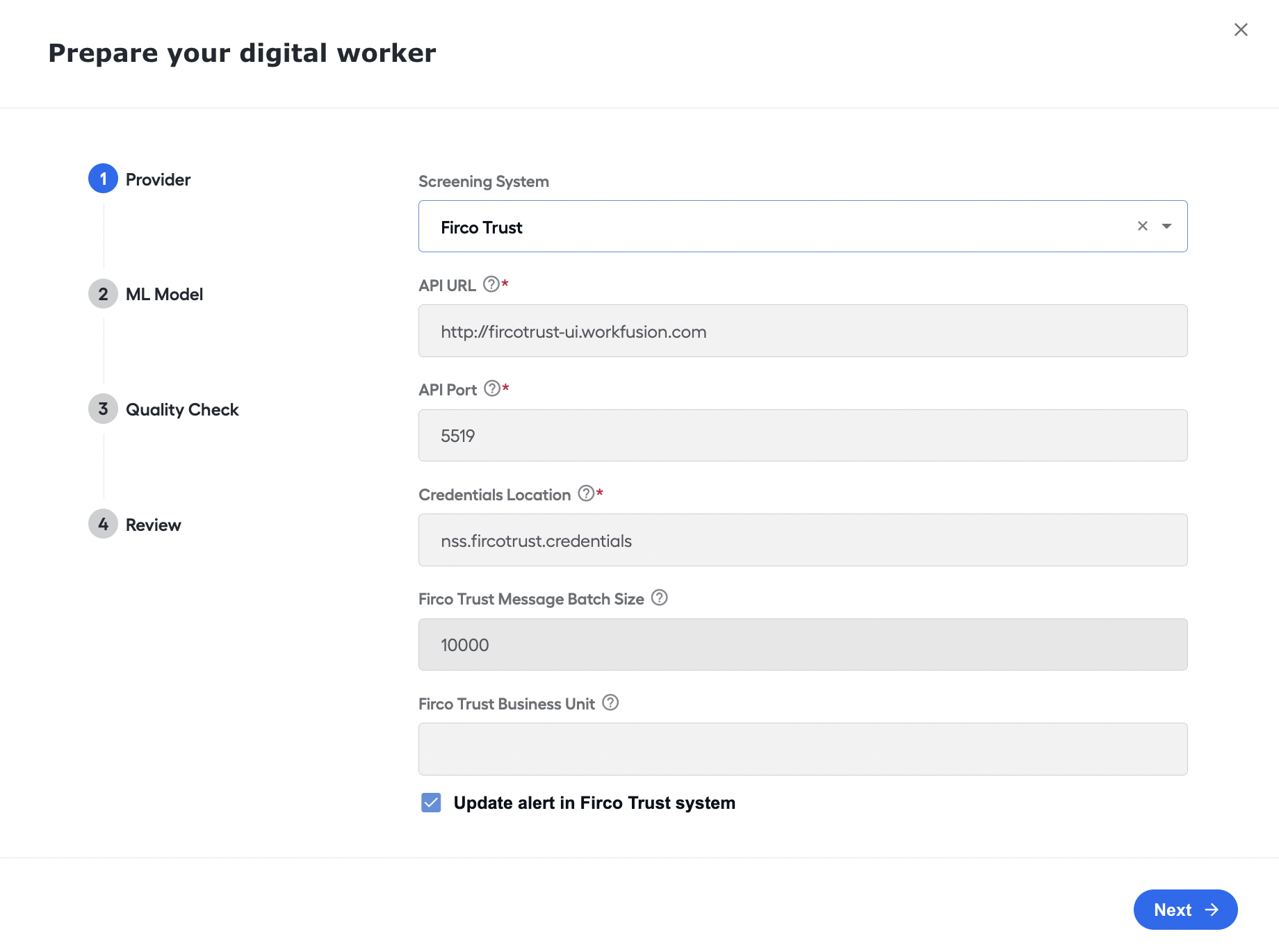1279x952 pixels.
Task: Clear the Firco Trust screening system selection
Action: click(x=1142, y=226)
